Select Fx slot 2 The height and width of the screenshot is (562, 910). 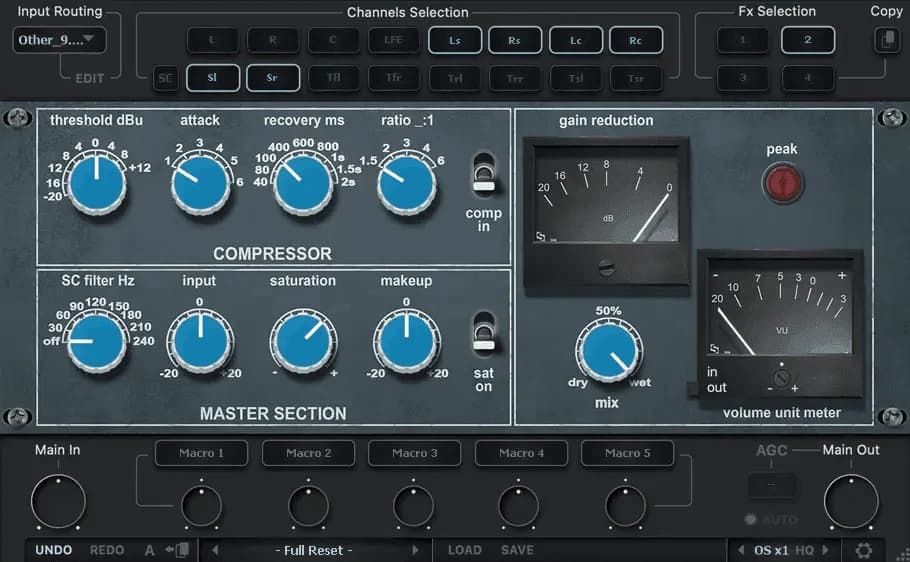[x=808, y=40]
